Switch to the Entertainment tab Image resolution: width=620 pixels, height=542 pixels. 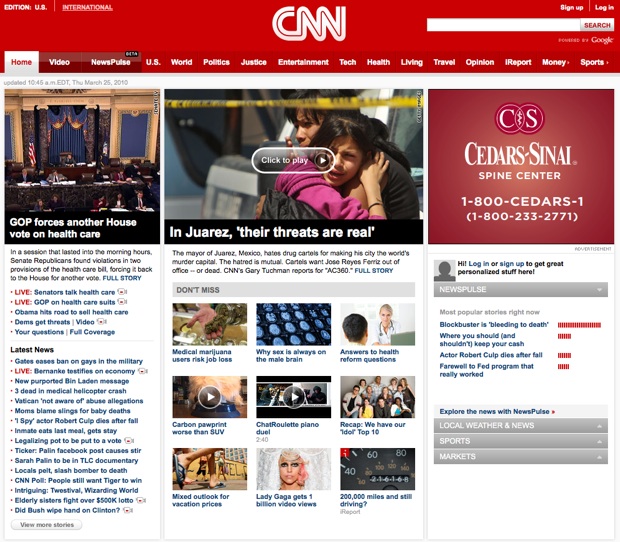[303, 62]
